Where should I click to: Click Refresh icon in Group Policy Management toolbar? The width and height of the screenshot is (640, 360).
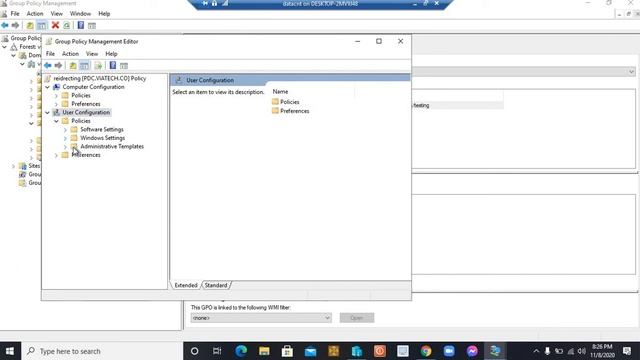(x=67, y=25)
